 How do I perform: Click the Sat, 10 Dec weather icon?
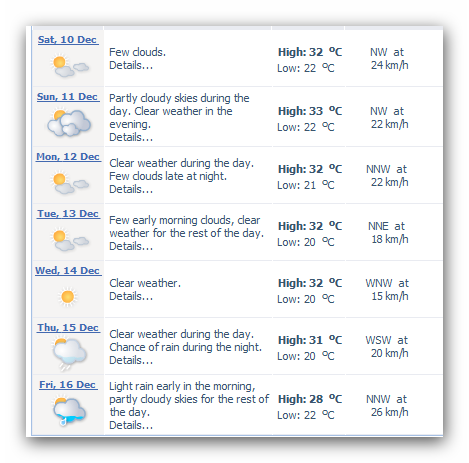coord(70,66)
